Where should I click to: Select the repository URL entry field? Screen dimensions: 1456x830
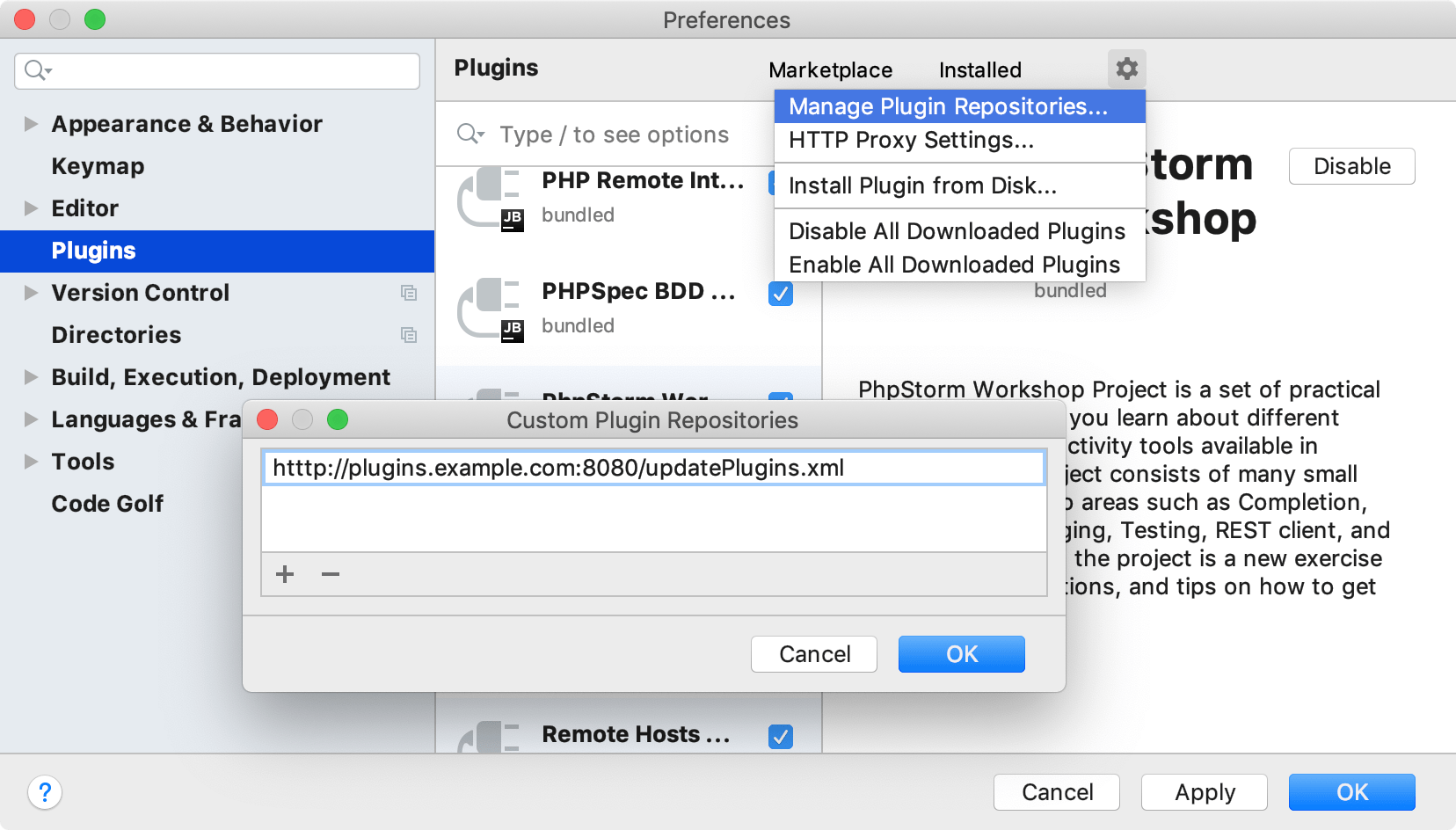pos(653,468)
